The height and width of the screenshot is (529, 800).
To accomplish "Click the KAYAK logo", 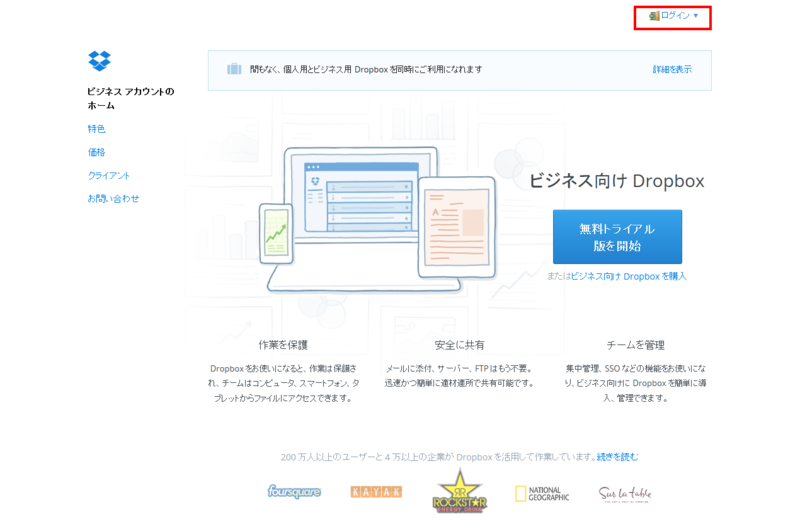I will click(x=376, y=492).
